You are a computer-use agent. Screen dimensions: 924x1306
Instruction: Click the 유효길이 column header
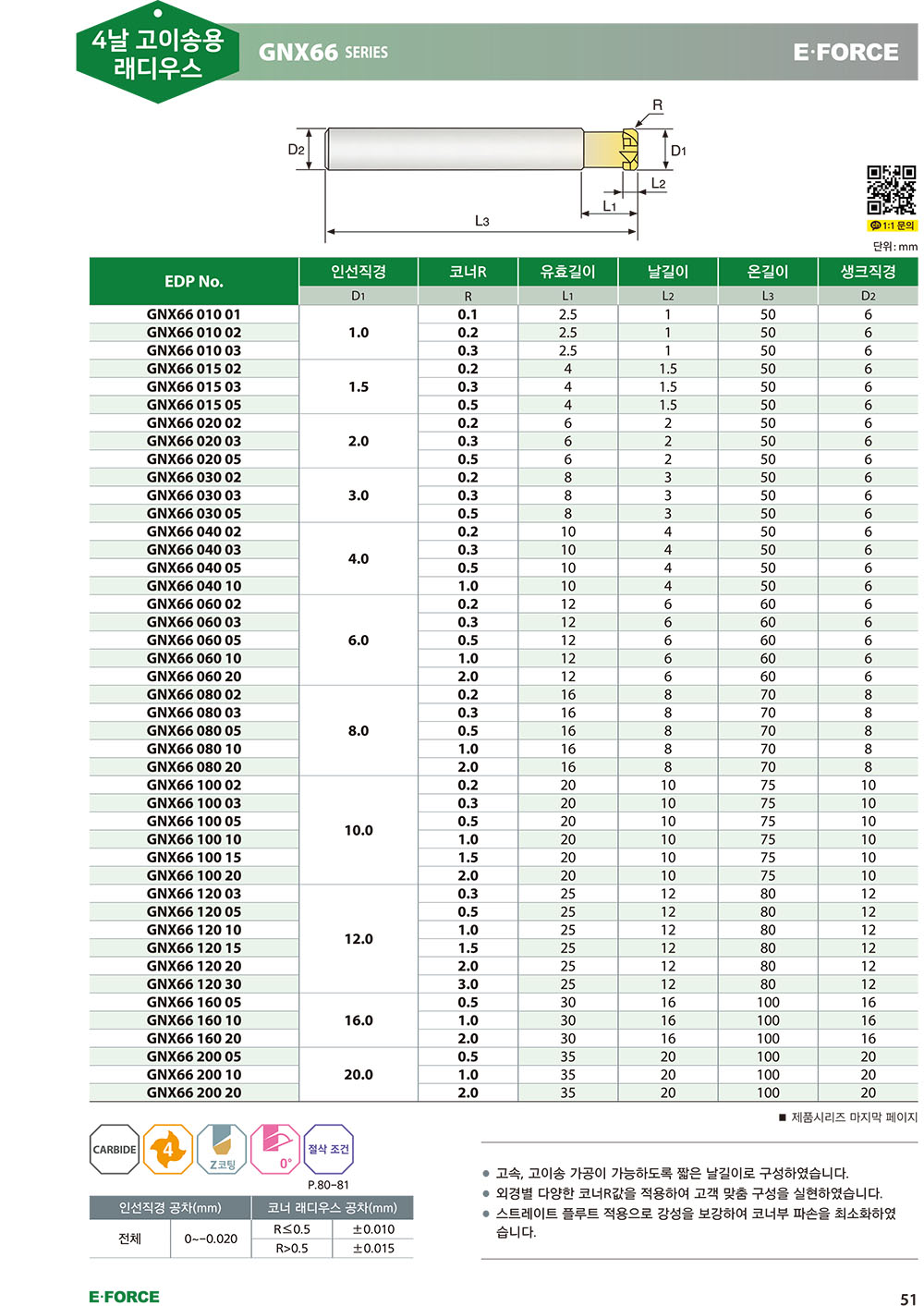[x=567, y=272]
